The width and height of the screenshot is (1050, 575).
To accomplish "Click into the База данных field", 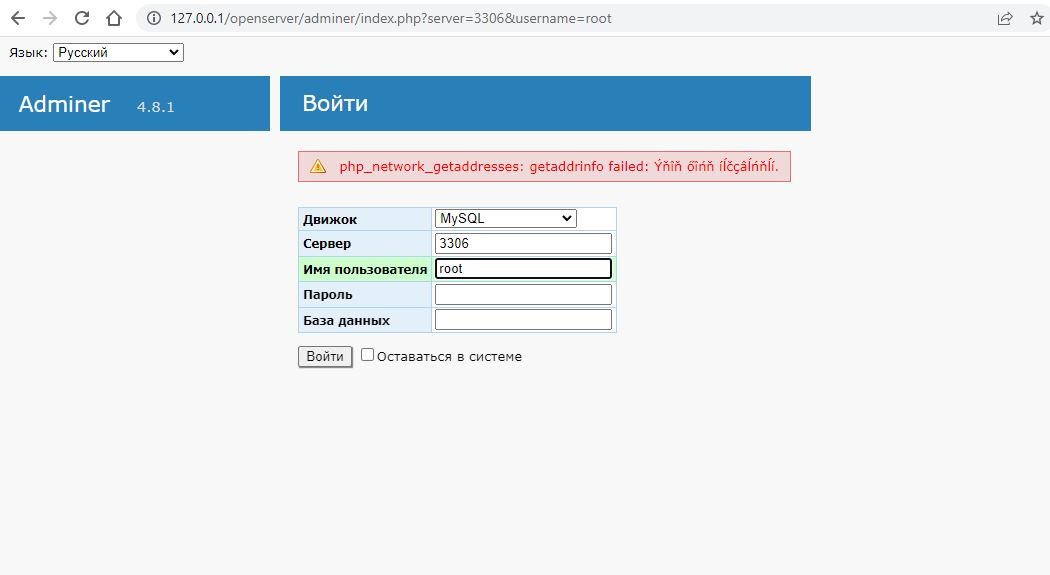I will coord(522,320).
